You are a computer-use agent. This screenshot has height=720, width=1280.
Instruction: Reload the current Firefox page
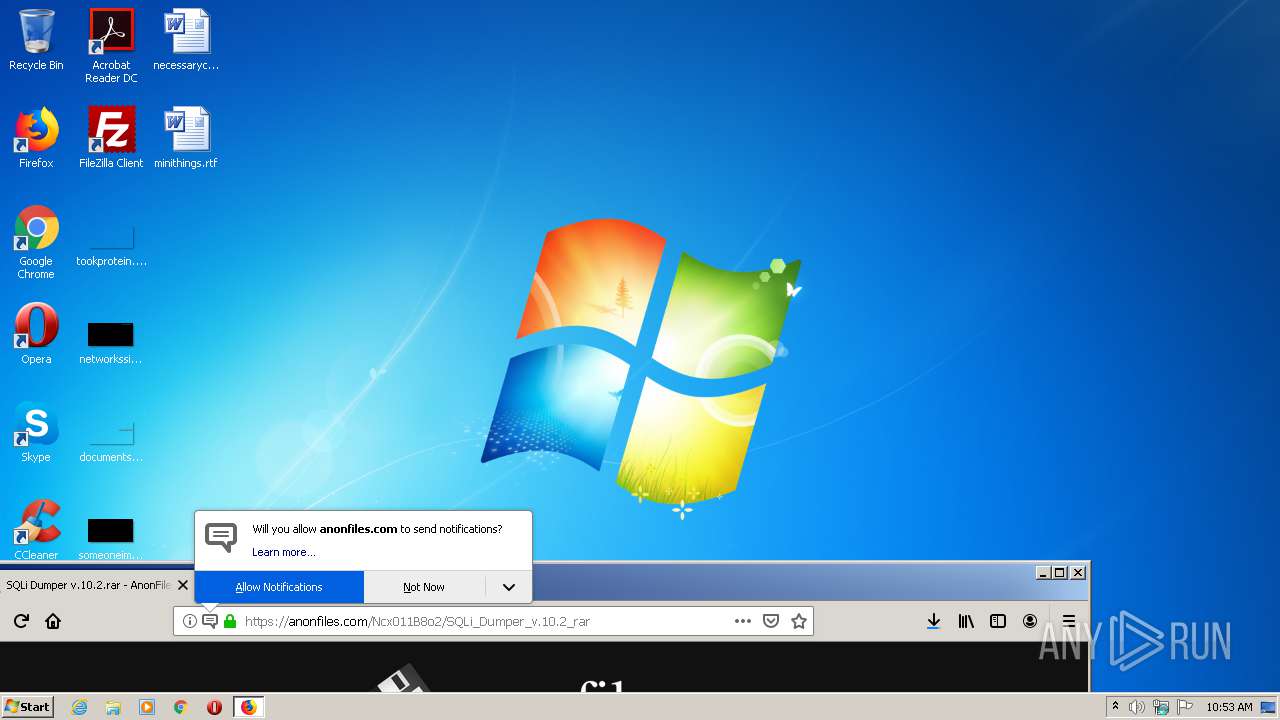(21, 621)
